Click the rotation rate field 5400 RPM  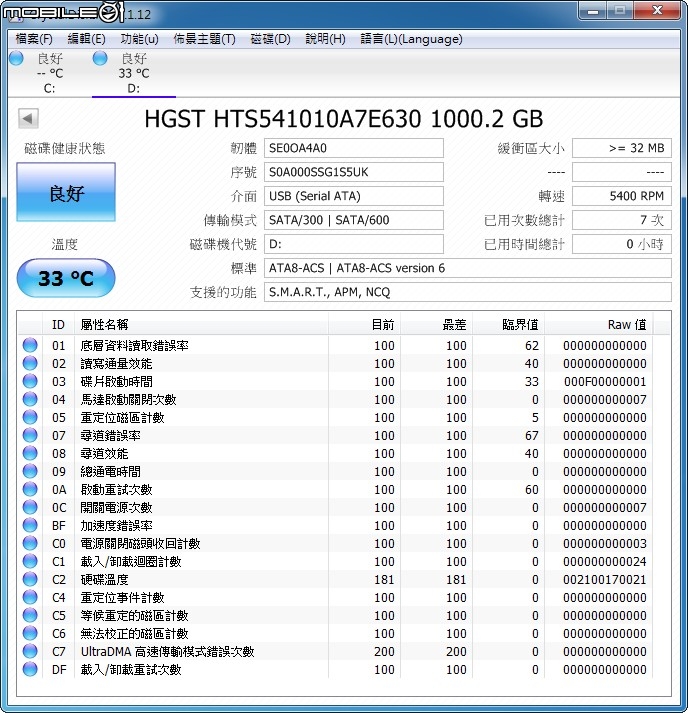(622, 196)
